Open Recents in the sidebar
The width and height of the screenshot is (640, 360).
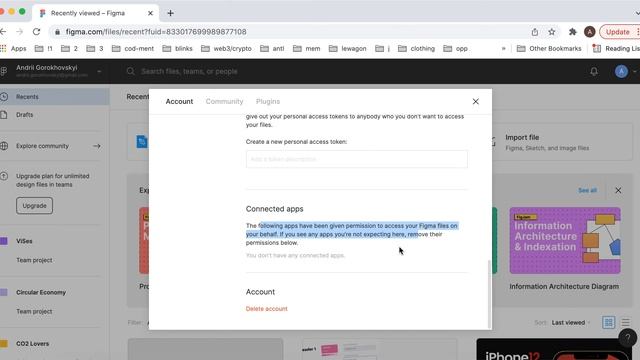pyautogui.click(x=55, y=97)
